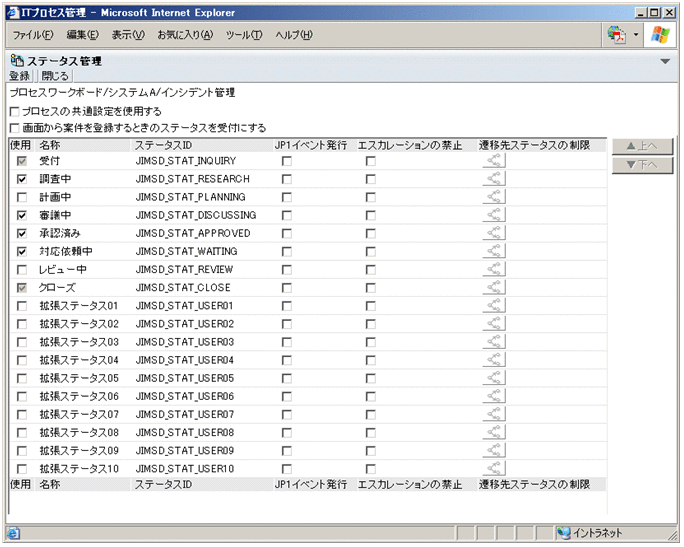Image resolution: width=684 pixels, height=547 pixels.
Task: Enable プロセスの共通設定を使用する checkbox
Action: pyautogui.click(x=14, y=111)
